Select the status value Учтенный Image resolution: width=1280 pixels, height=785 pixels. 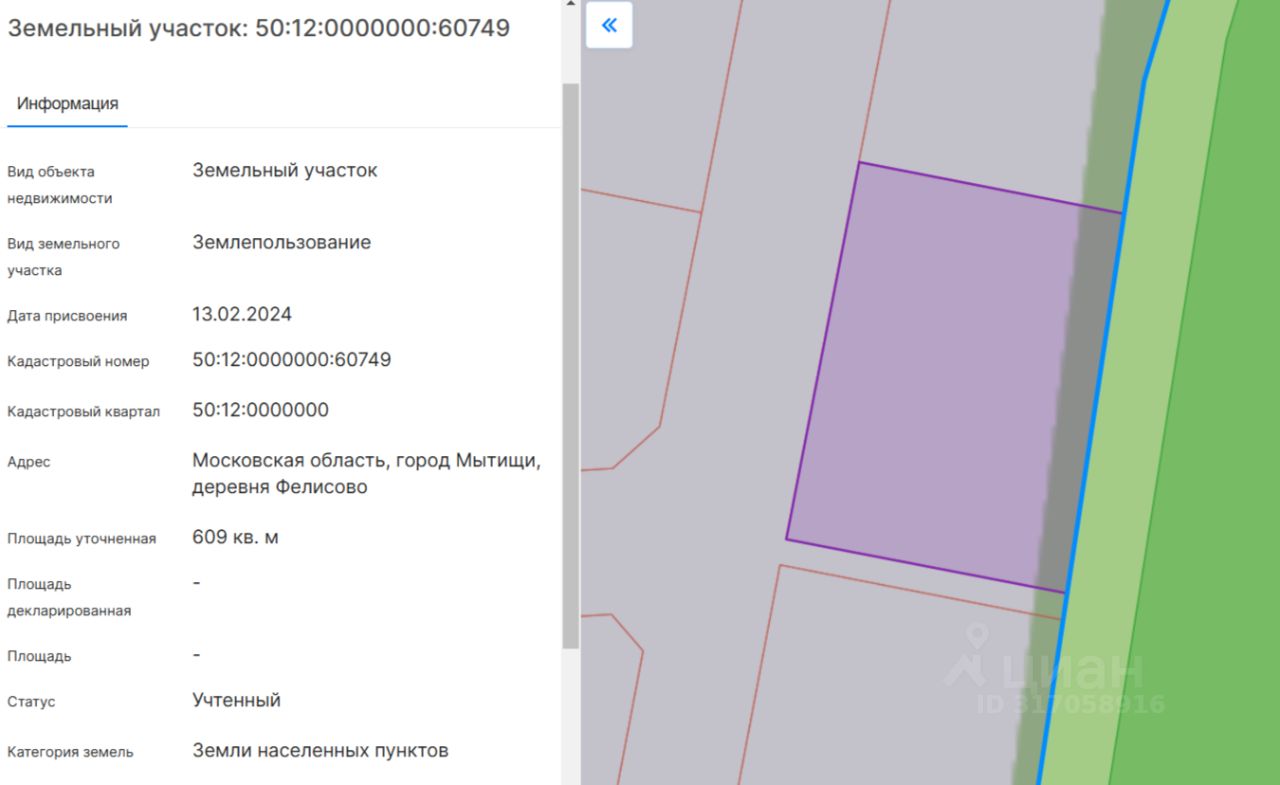click(x=237, y=700)
